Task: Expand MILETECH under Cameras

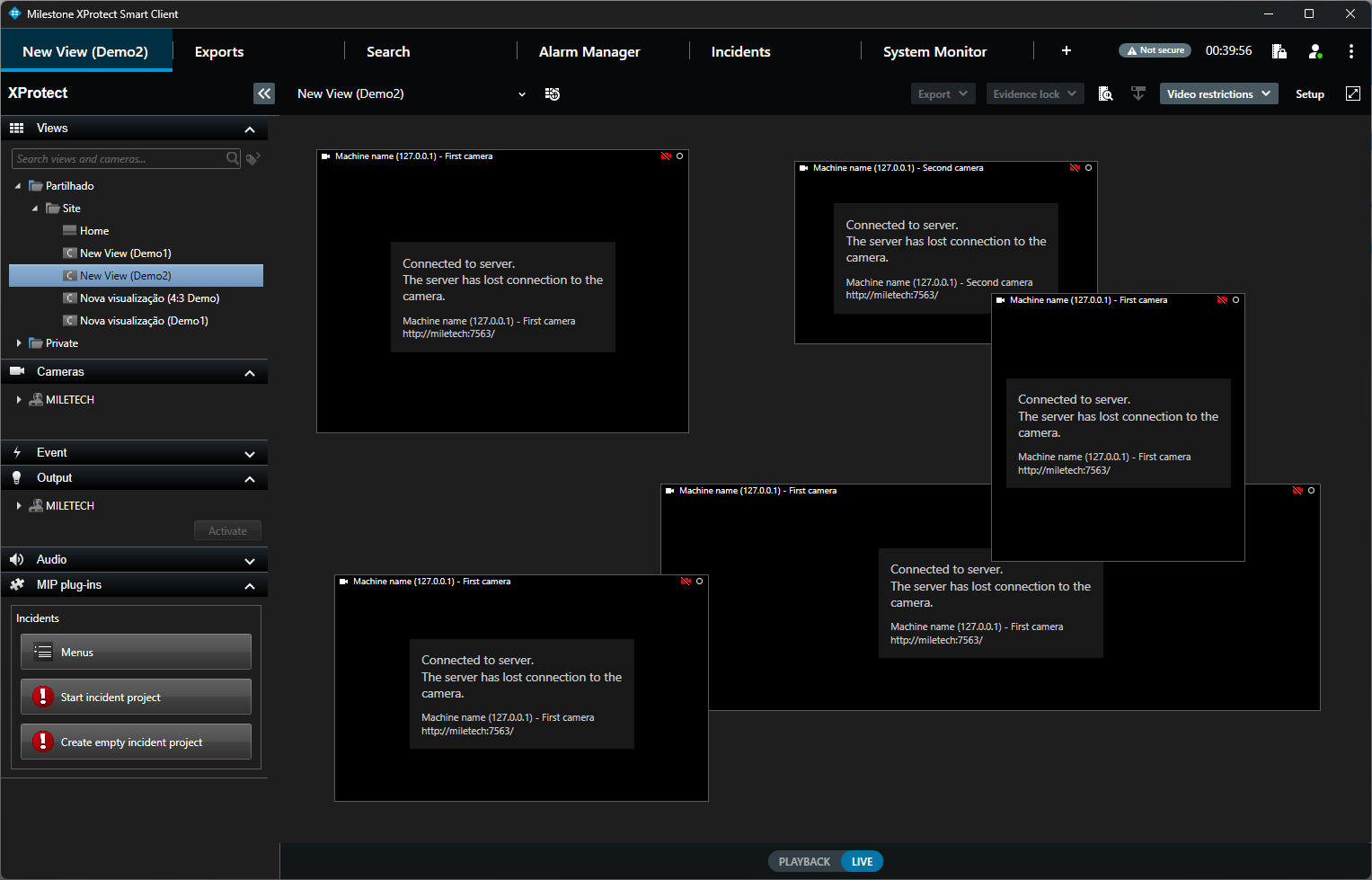Action: pos(18,400)
